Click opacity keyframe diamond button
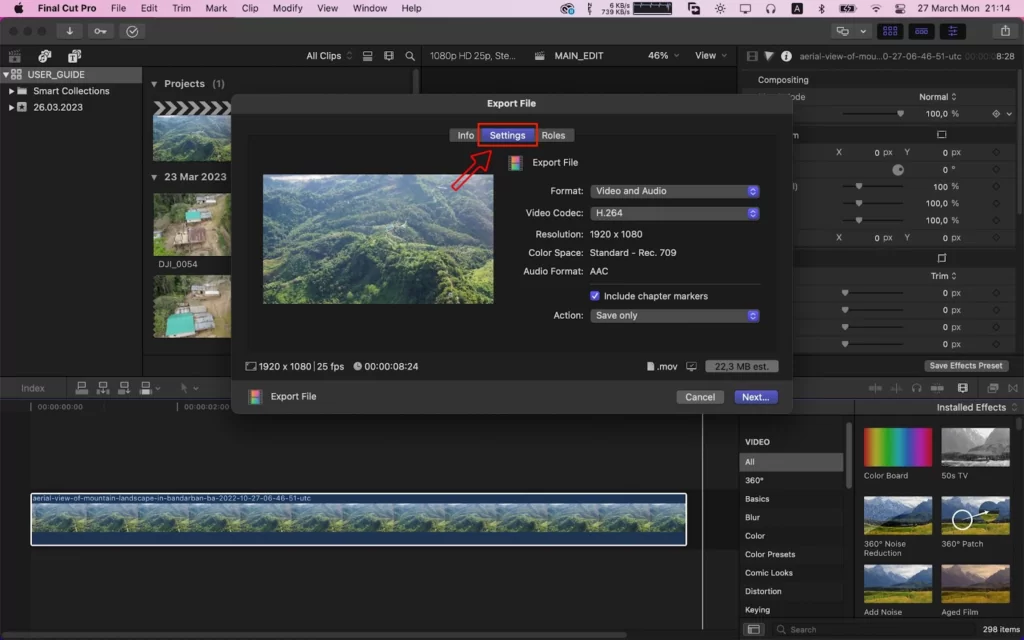Screen dimensions: 1024x640 [x=995, y=114]
